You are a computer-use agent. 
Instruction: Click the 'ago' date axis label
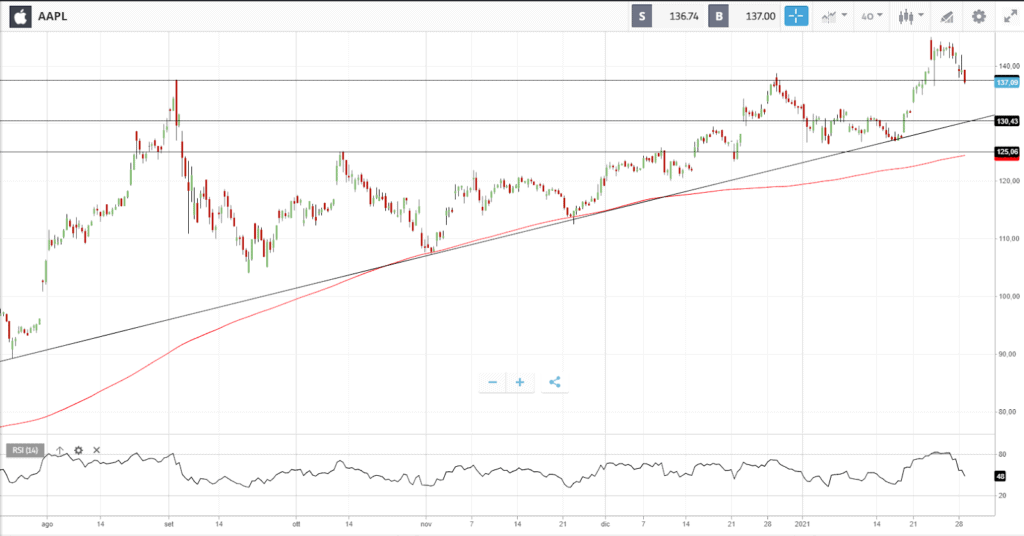click(47, 524)
